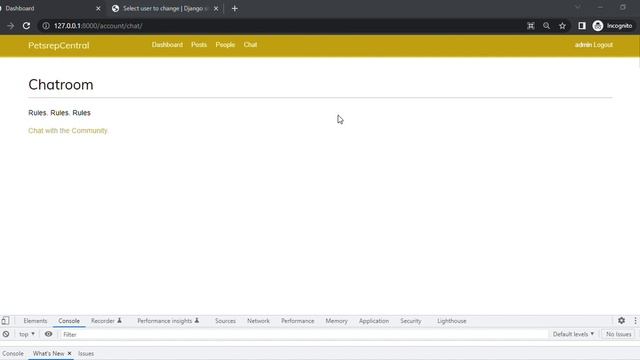Open the Performance insights tab

coord(168,321)
